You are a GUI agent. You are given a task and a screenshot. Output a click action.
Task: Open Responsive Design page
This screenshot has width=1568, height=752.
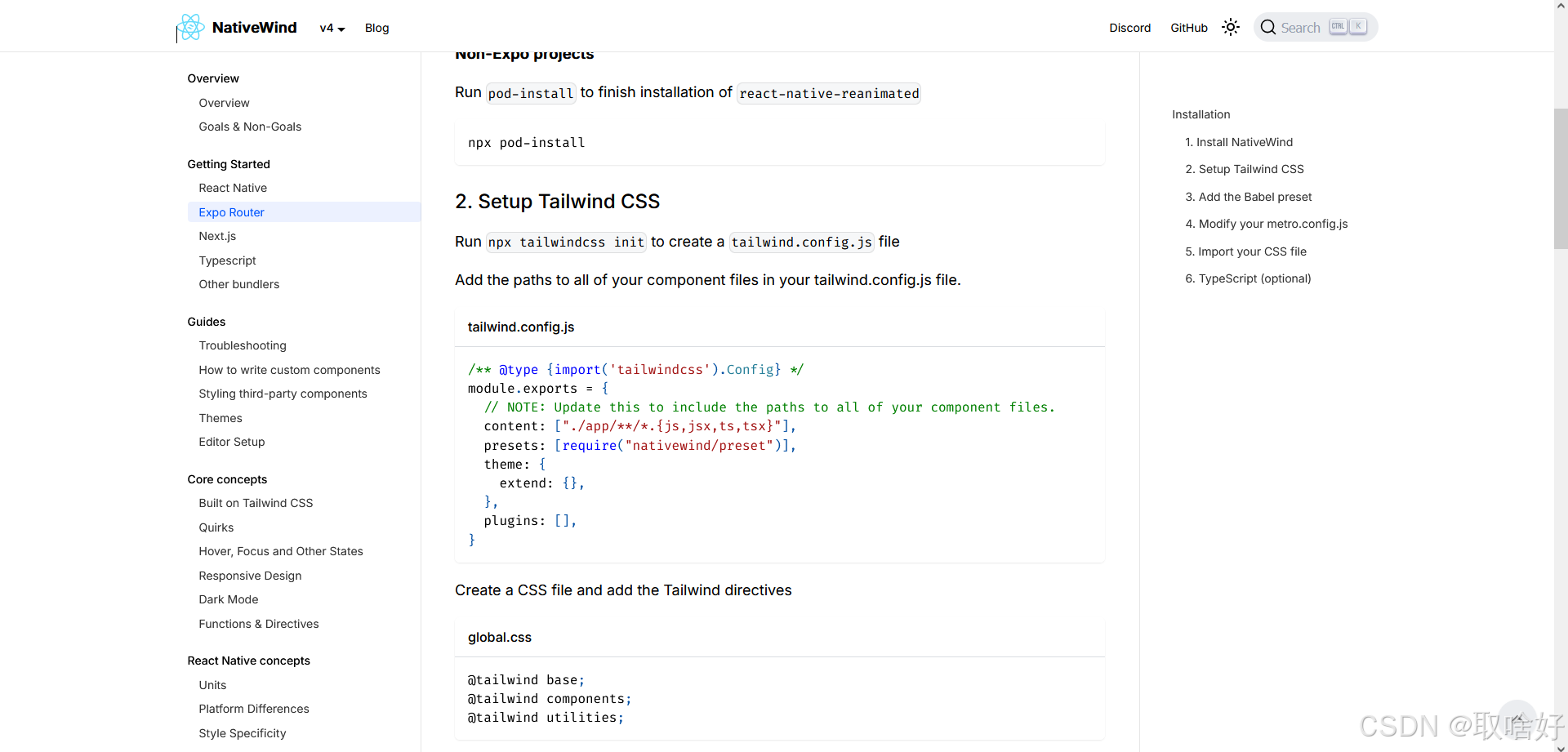250,576
